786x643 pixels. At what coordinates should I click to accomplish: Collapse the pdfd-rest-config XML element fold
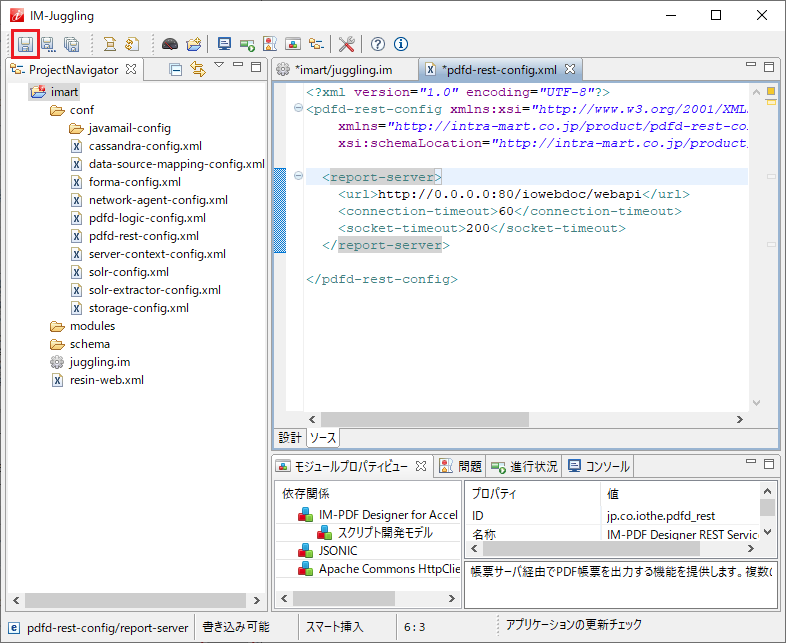pyautogui.click(x=299, y=109)
